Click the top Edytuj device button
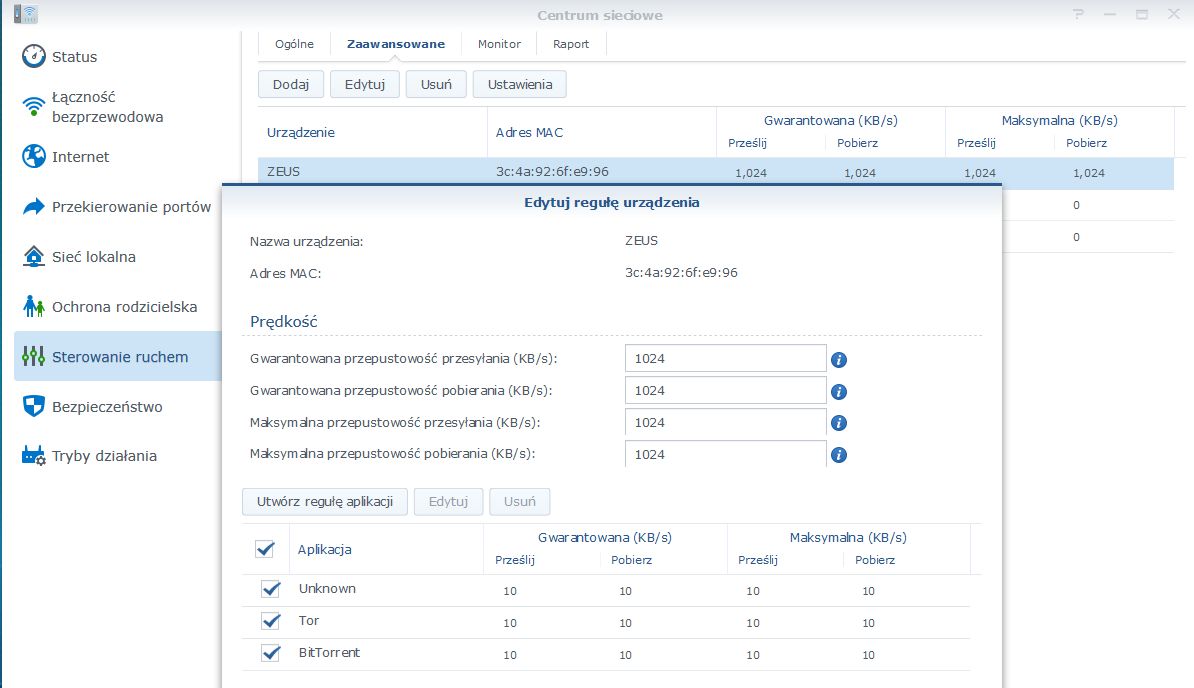Viewport: 1194px width, 688px height. pos(365,84)
